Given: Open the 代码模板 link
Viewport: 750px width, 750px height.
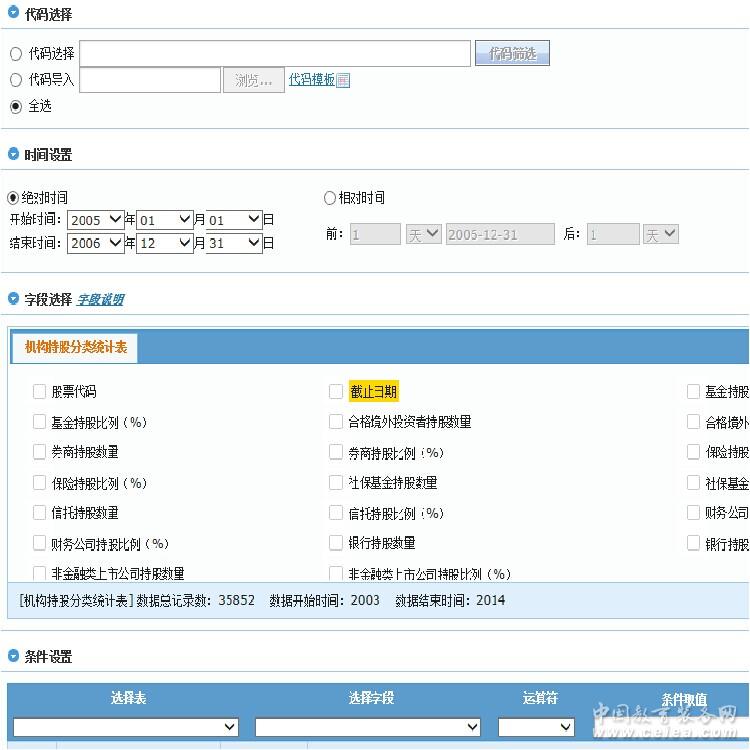Looking at the screenshot, I should coord(311,80).
